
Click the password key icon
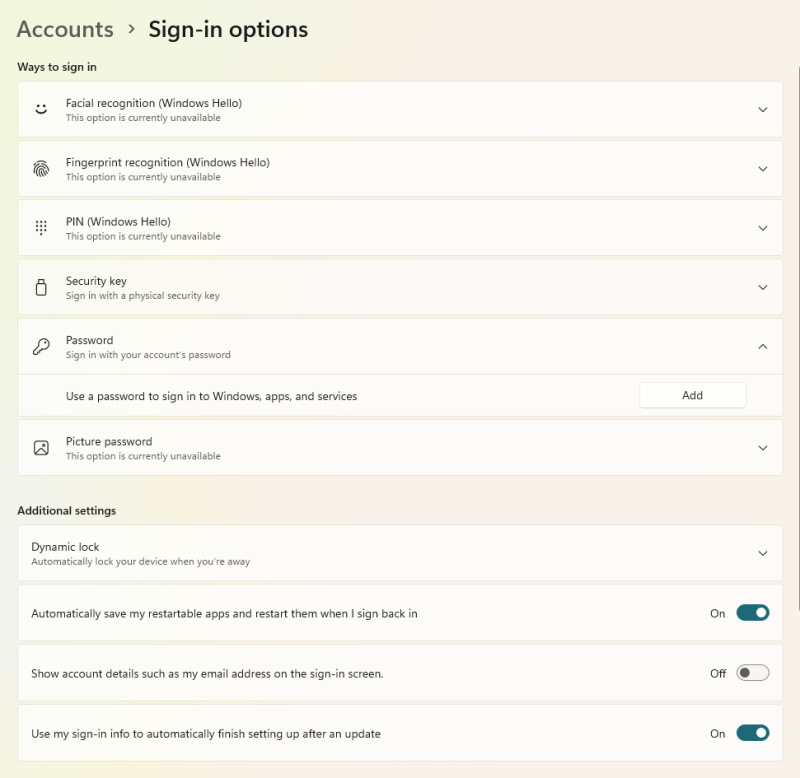click(x=41, y=347)
